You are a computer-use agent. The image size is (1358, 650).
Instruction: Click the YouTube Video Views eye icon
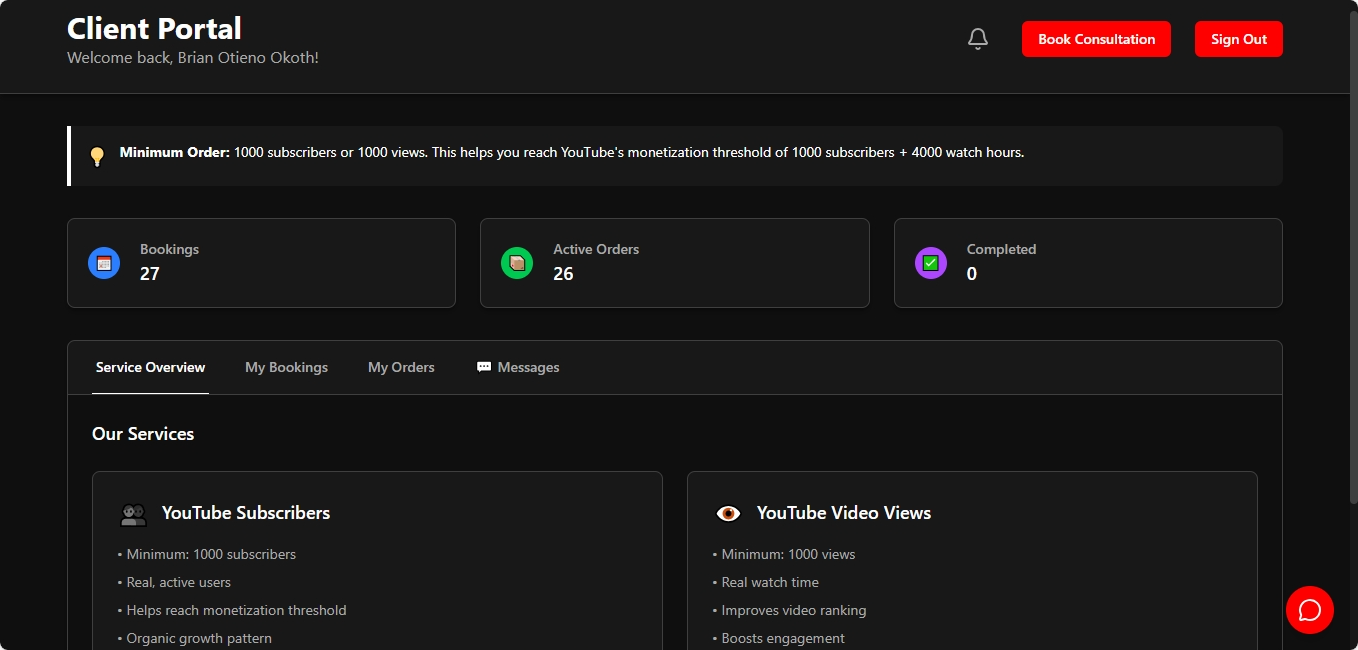pos(728,513)
